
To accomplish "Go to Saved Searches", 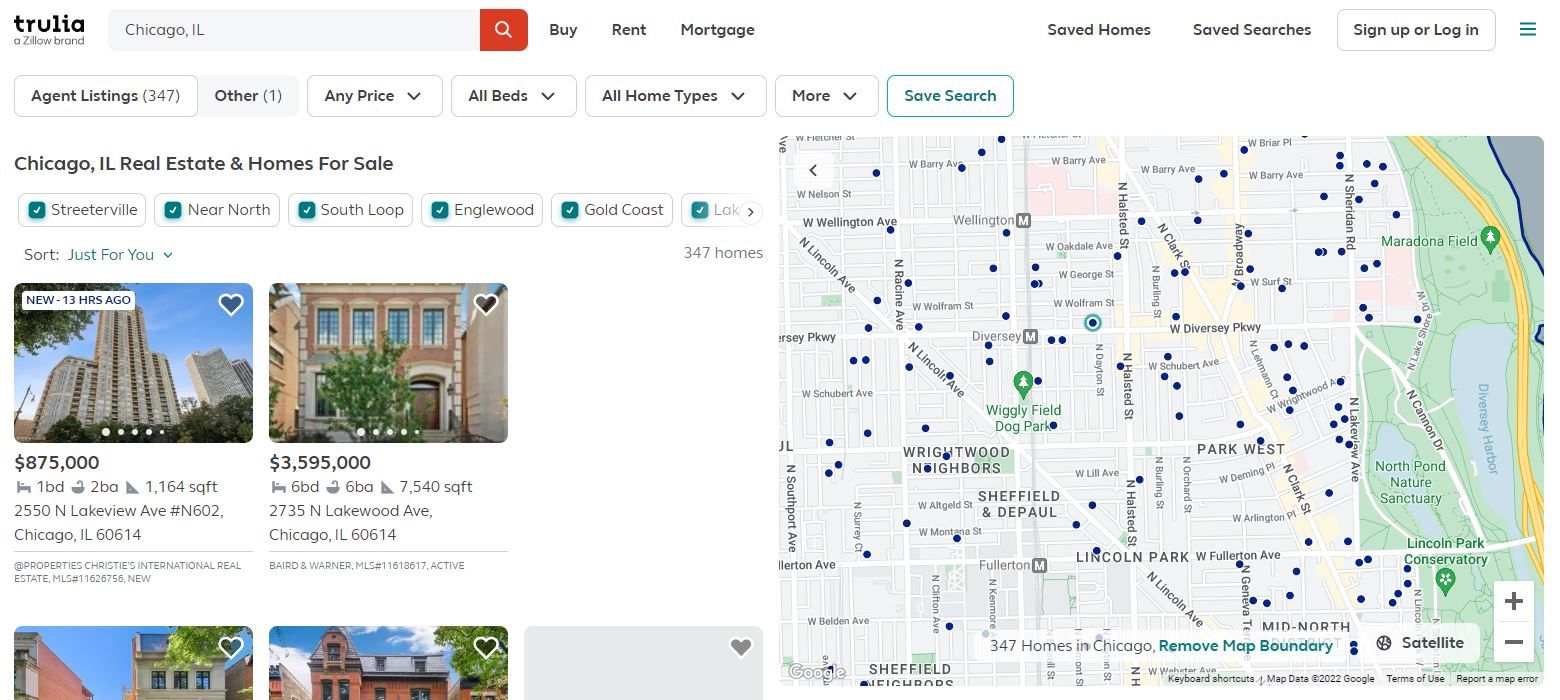I will (x=1252, y=30).
